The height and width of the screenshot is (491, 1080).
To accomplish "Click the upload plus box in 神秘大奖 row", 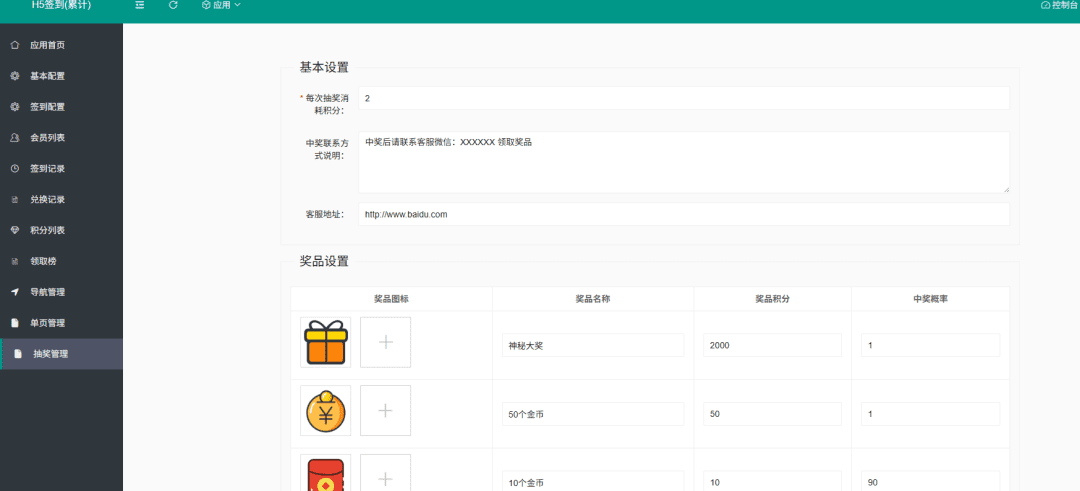I will point(386,342).
